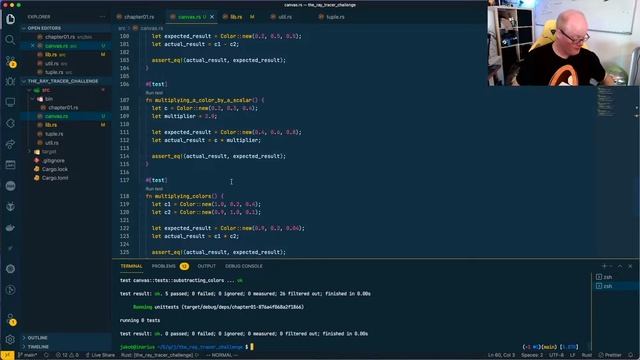The width and height of the screenshot is (640, 360).
Task: Open Source Control view with badge
Action: tap(10, 61)
